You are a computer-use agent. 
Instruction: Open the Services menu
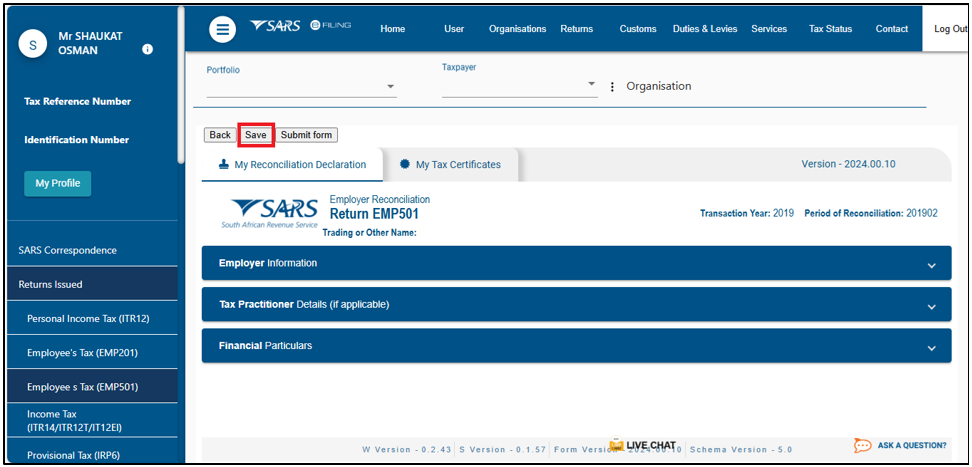769,29
